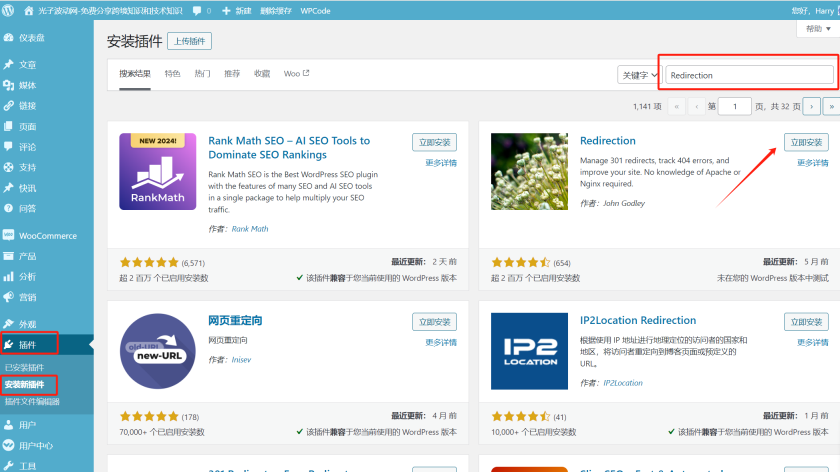
Task: Click the new-URL plugin thumbnail
Action: point(158,351)
